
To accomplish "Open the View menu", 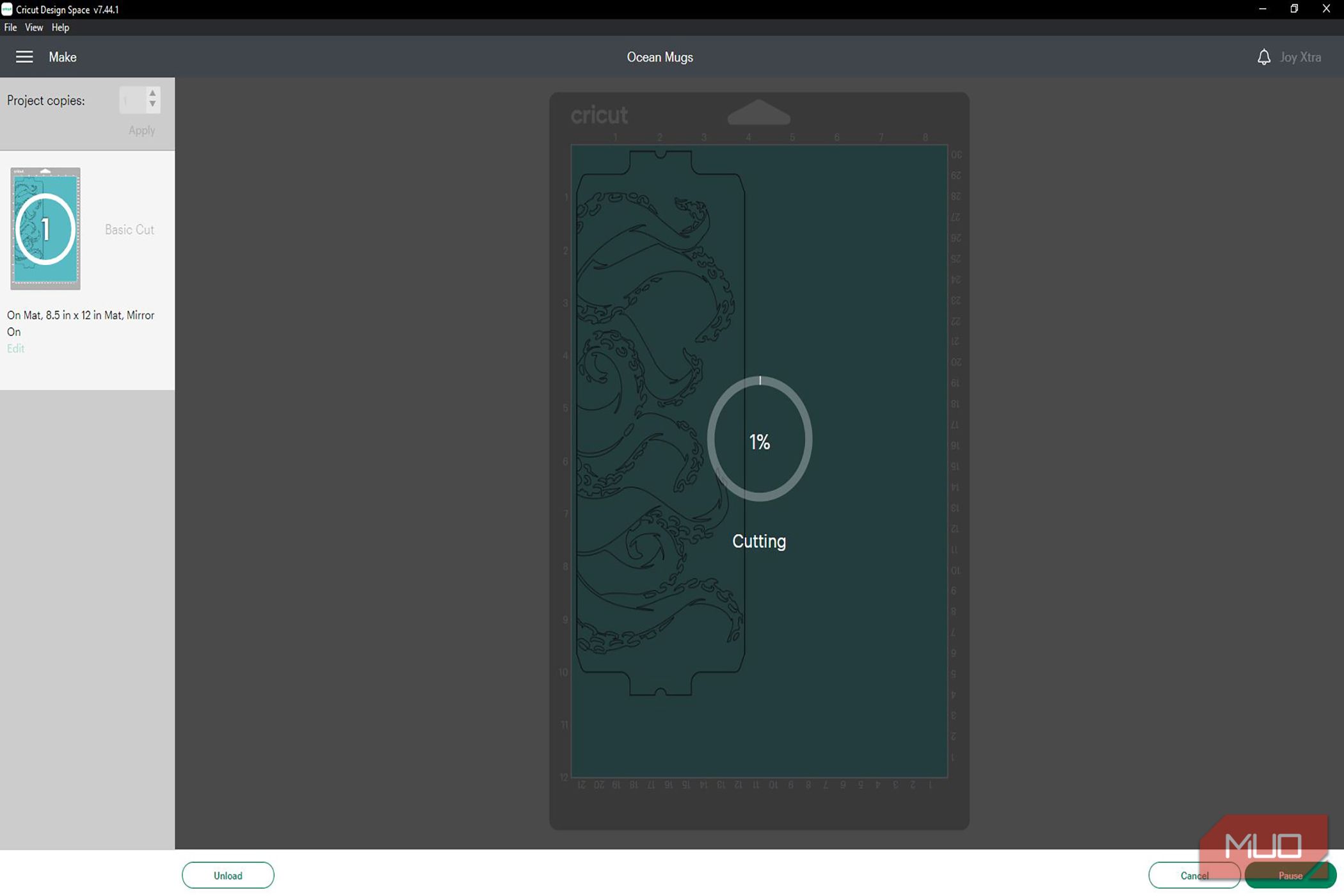I will [x=34, y=28].
